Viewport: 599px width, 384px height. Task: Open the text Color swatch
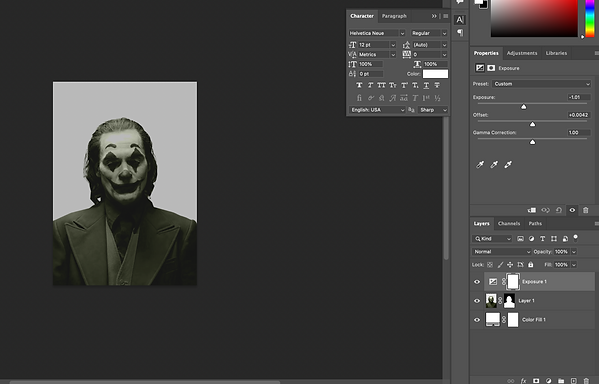pyautogui.click(x=435, y=74)
